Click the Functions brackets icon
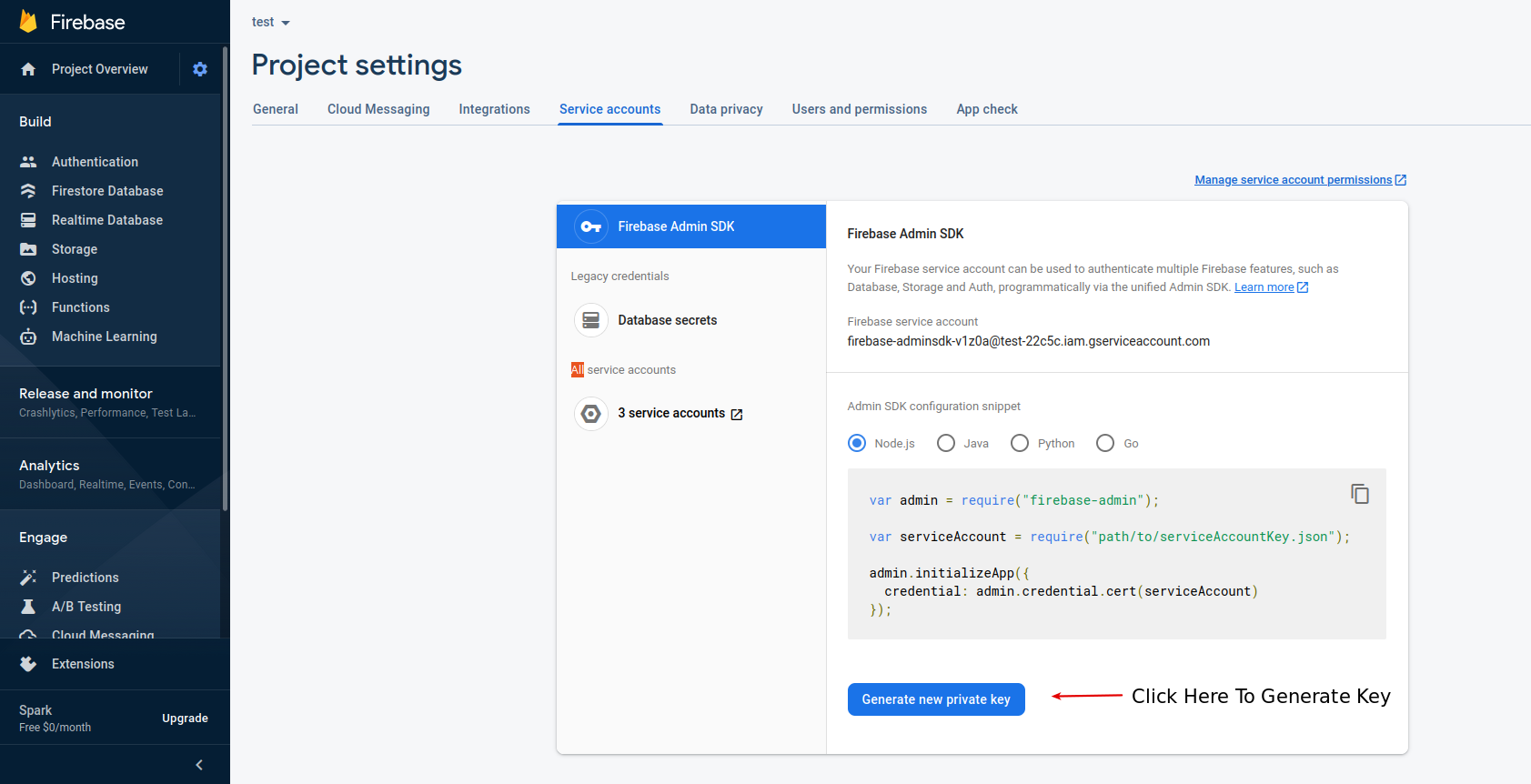Screen dimensions: 1531x784 (28, 307)
